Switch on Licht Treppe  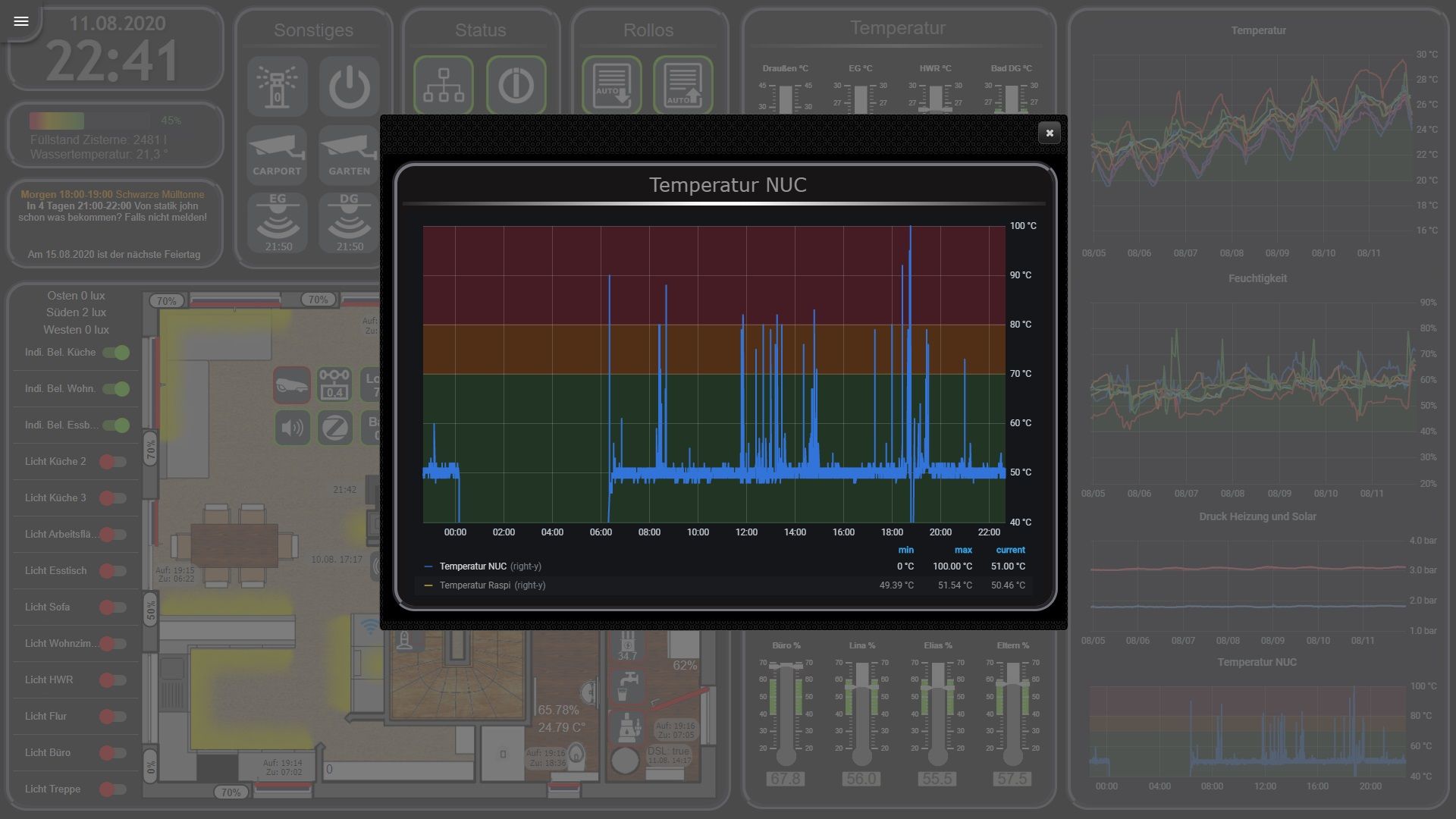113,789
